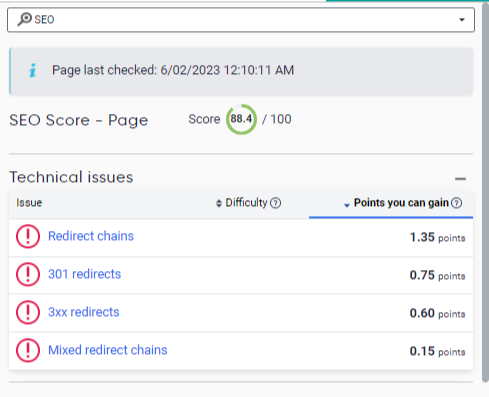Viewport: 489px width, 397px height.
Task: Sort by Points you can gain column
Action: (x=403, y=203)
